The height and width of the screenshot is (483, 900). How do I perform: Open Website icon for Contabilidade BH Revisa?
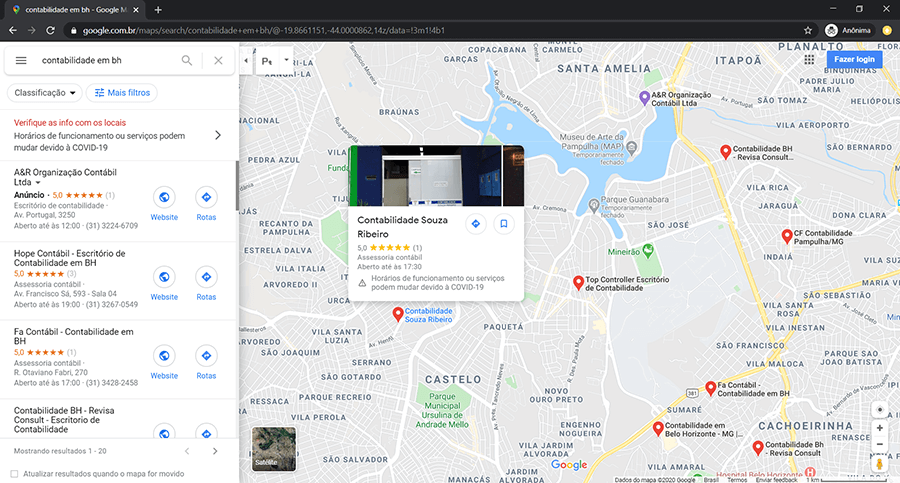point(164,432)
